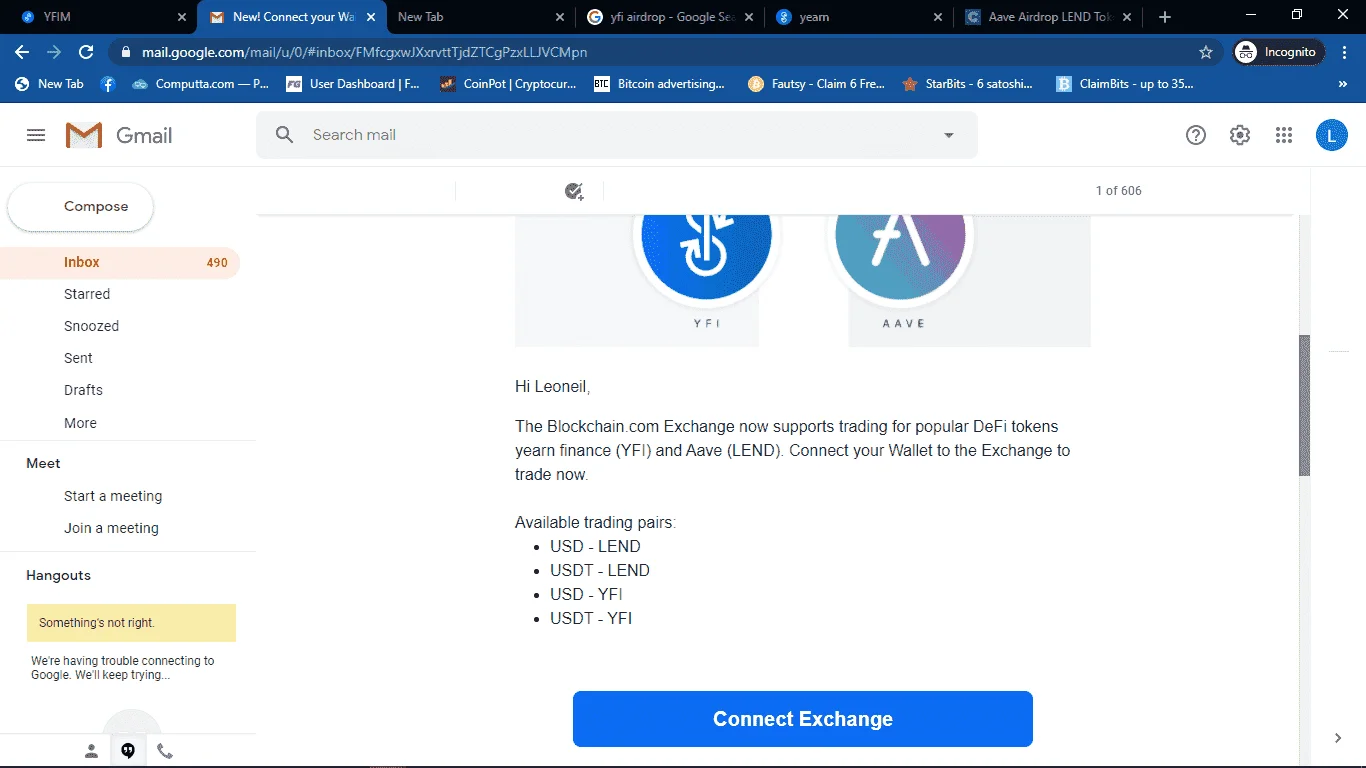Open Gmail settings gear
1366x768 pixels.
[1240, 135]
